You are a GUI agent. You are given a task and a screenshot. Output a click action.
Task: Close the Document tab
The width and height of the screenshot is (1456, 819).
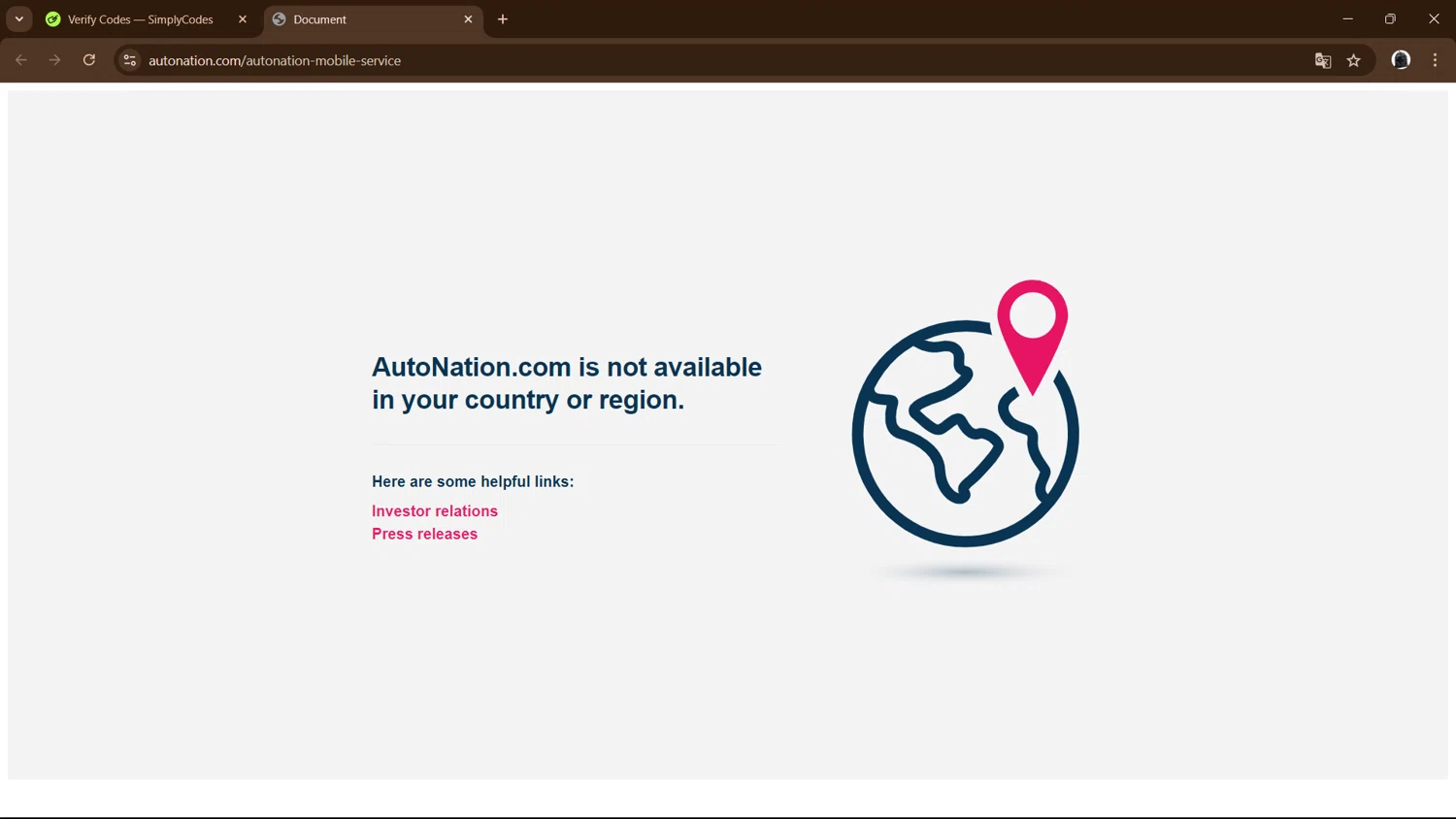pos(468,19)
